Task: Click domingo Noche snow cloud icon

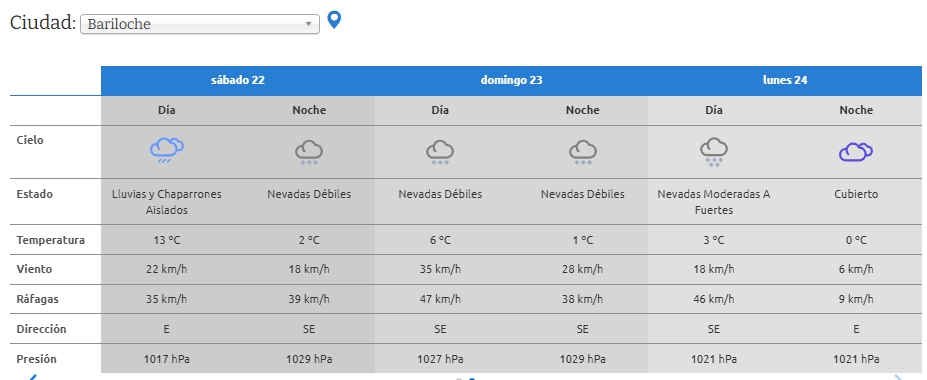Action: [x=582, y=152]
